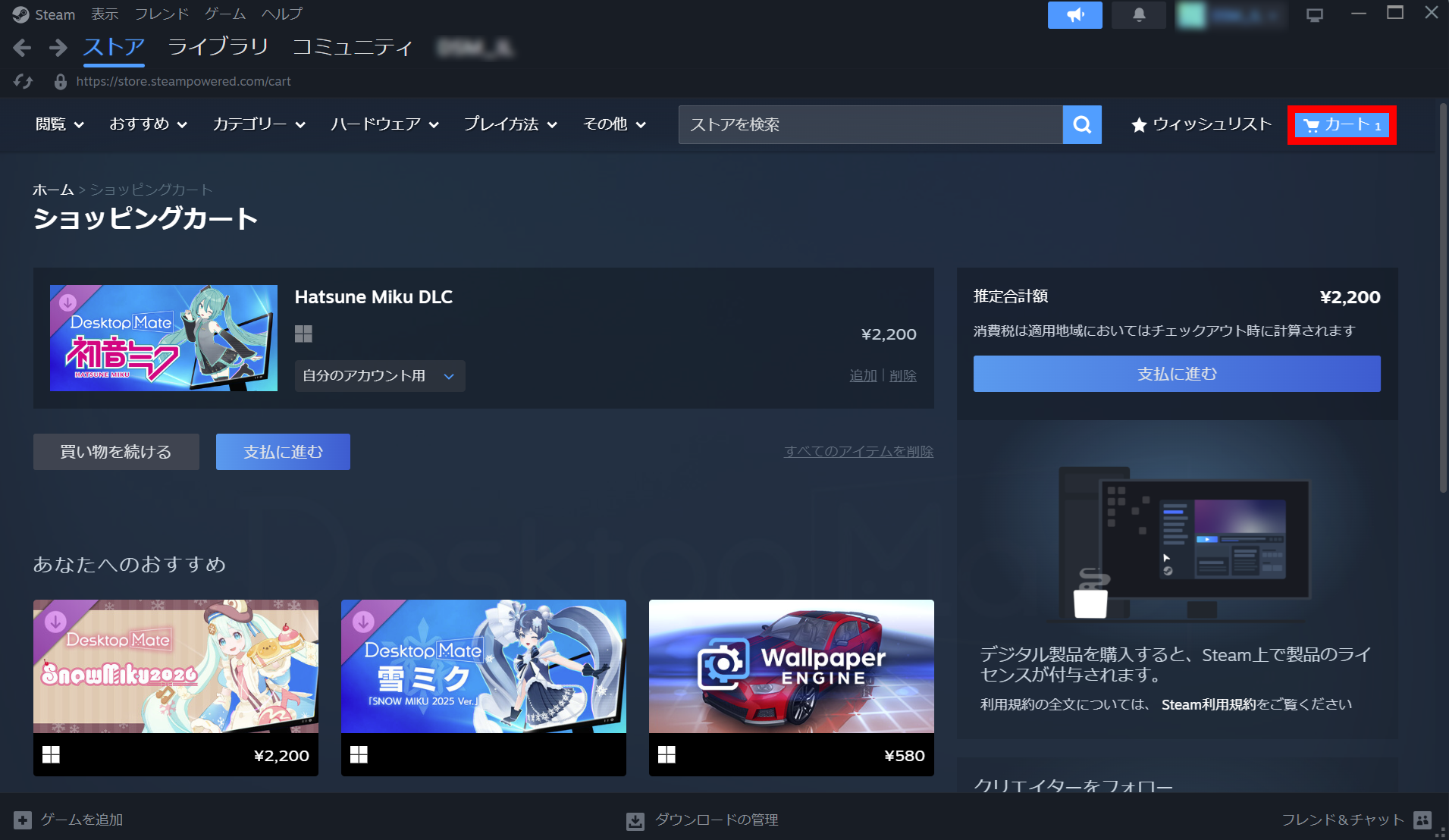
Task: Click the padlock icon in the address bar
Action: coord(59,81)
